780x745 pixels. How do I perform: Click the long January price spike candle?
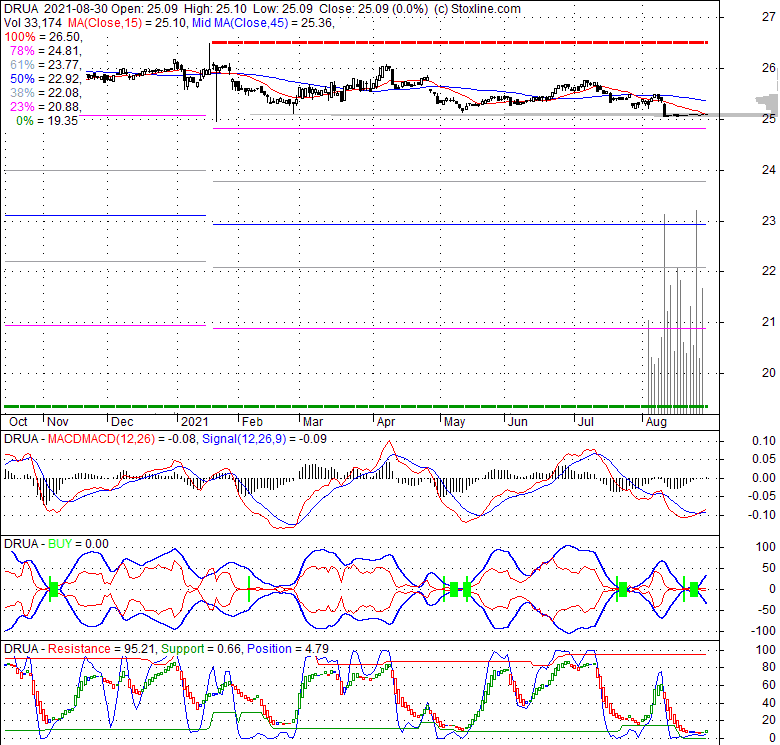click(x=216, y=90)
